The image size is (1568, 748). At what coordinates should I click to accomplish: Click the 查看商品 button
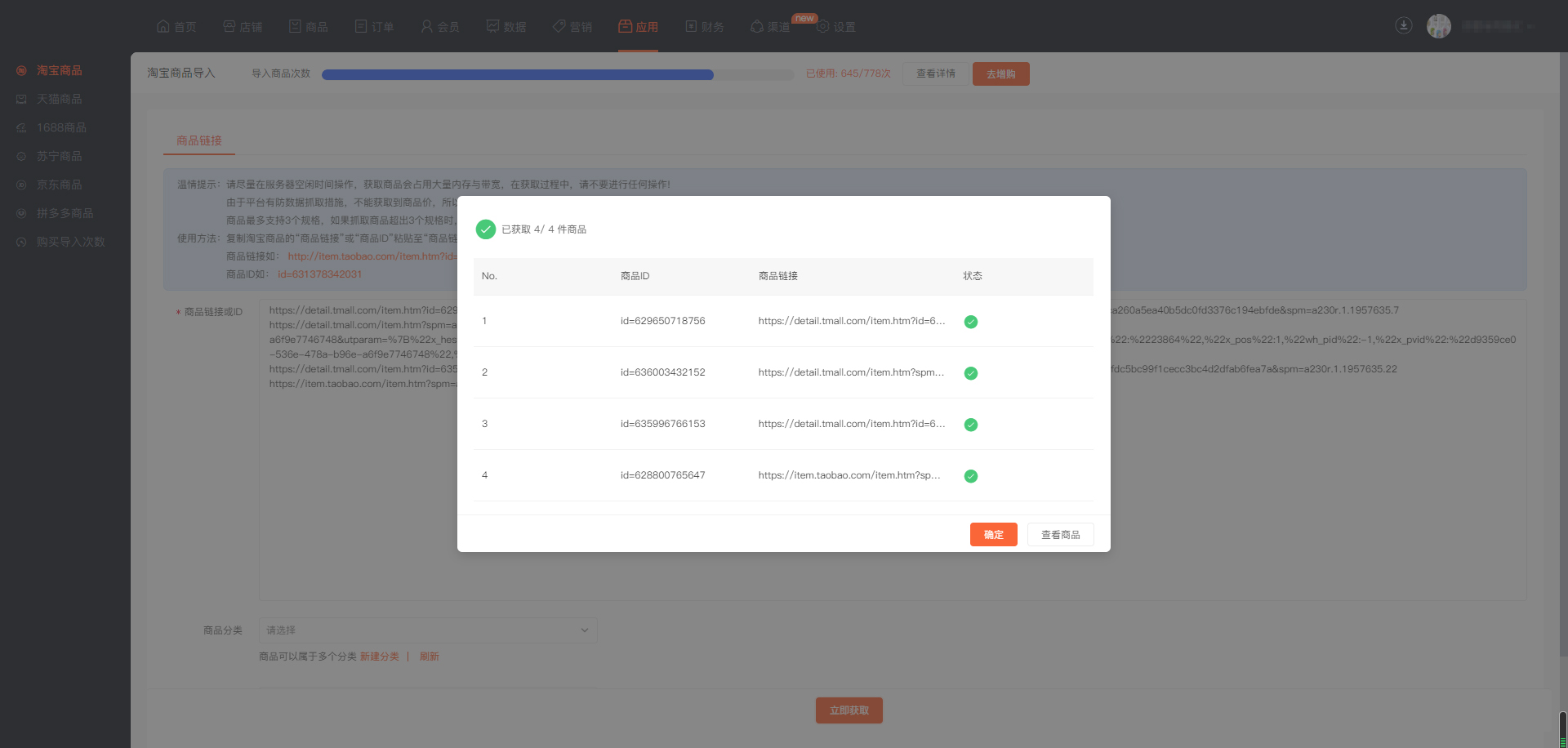click(1060, 535)
